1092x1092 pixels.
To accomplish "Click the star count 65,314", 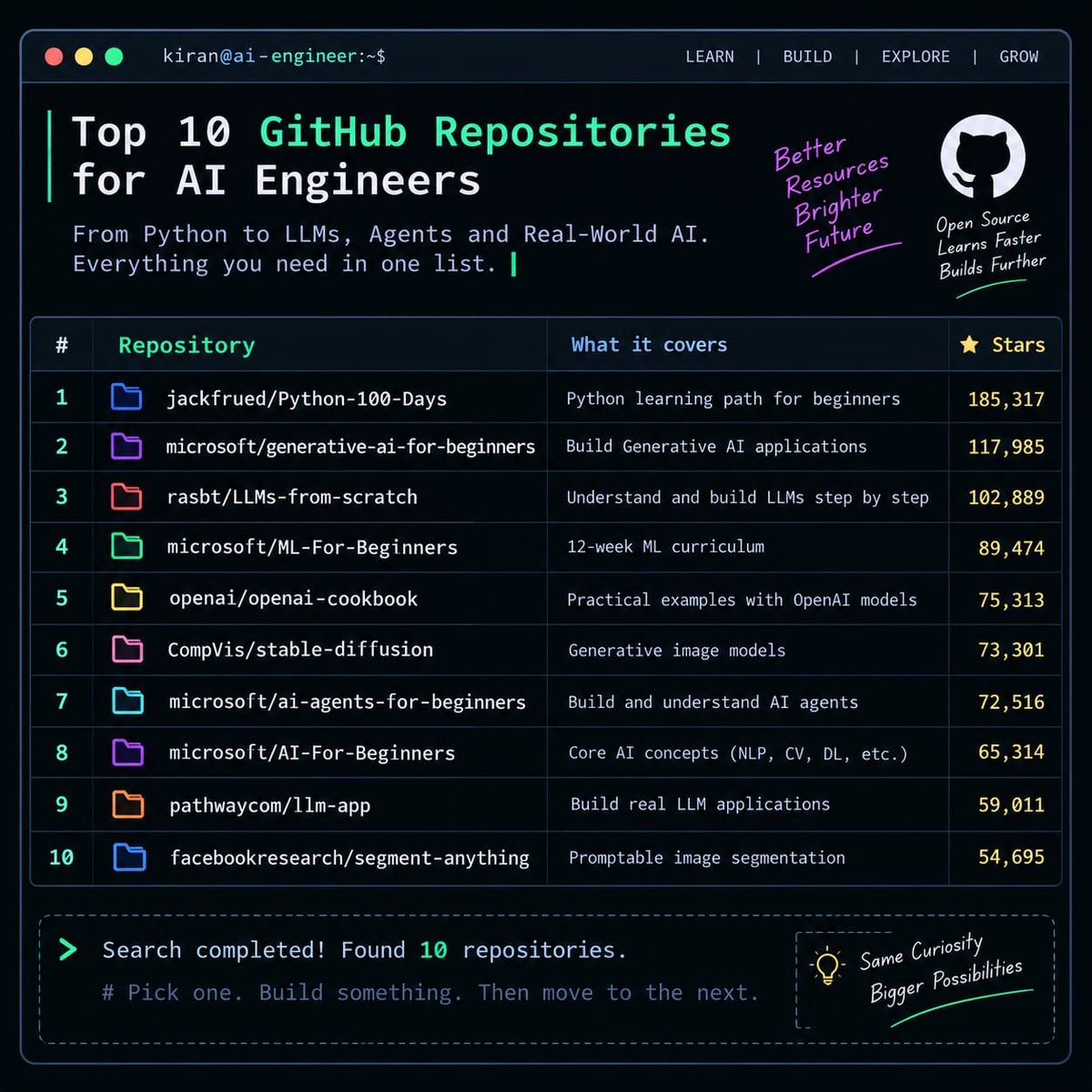I will pyautogui.click(x=1011, y=753).
